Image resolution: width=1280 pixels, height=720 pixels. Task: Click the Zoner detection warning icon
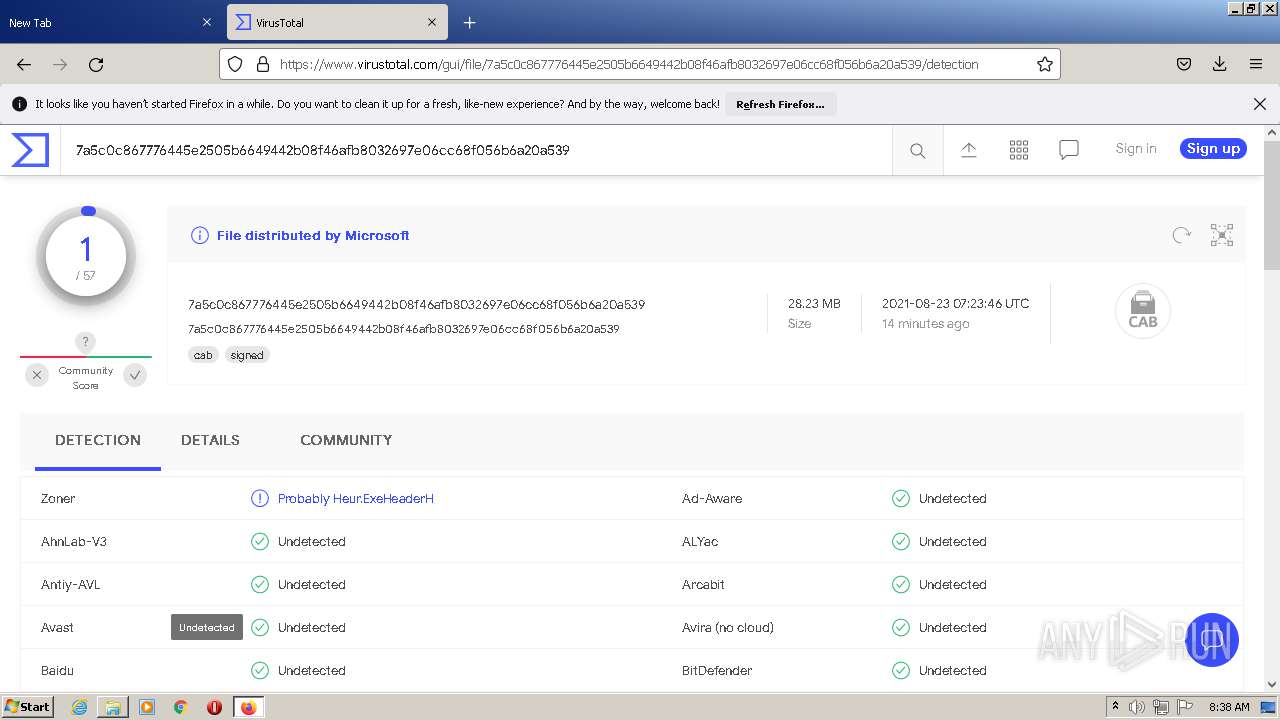pos(260,498)
